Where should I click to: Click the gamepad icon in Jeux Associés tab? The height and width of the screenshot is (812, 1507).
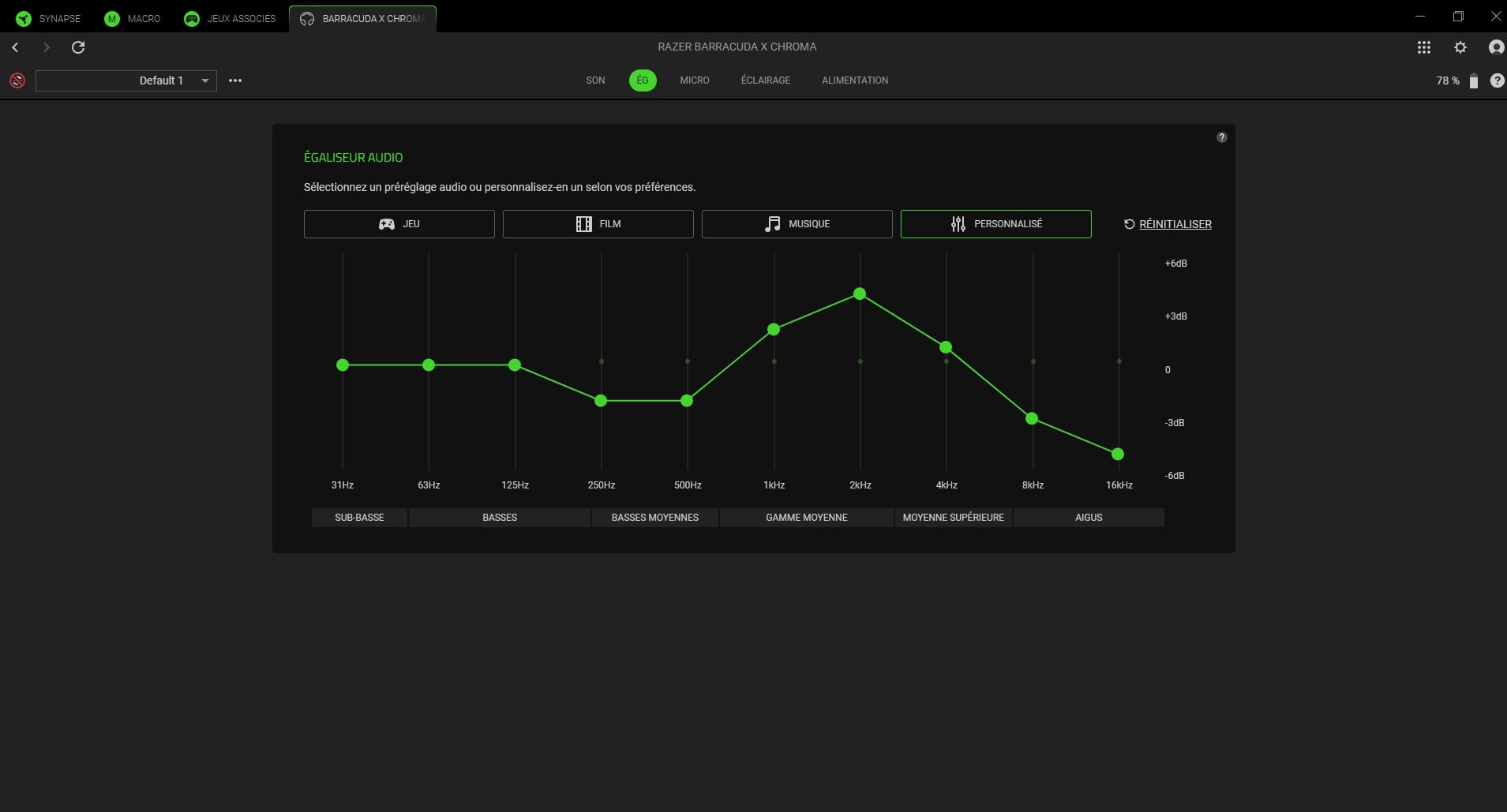192,18
